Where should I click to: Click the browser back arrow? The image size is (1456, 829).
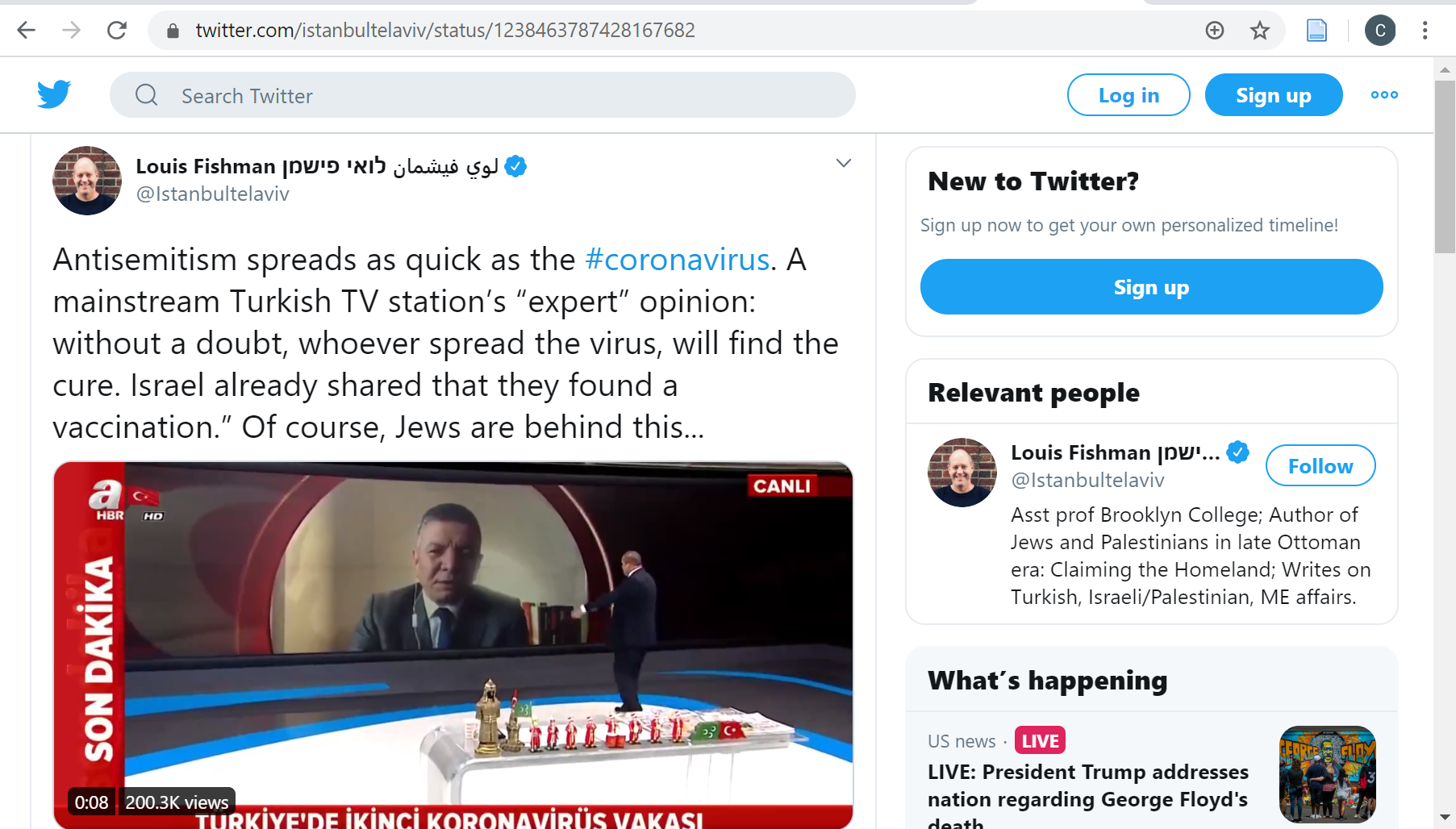click(x=27, y=31)
